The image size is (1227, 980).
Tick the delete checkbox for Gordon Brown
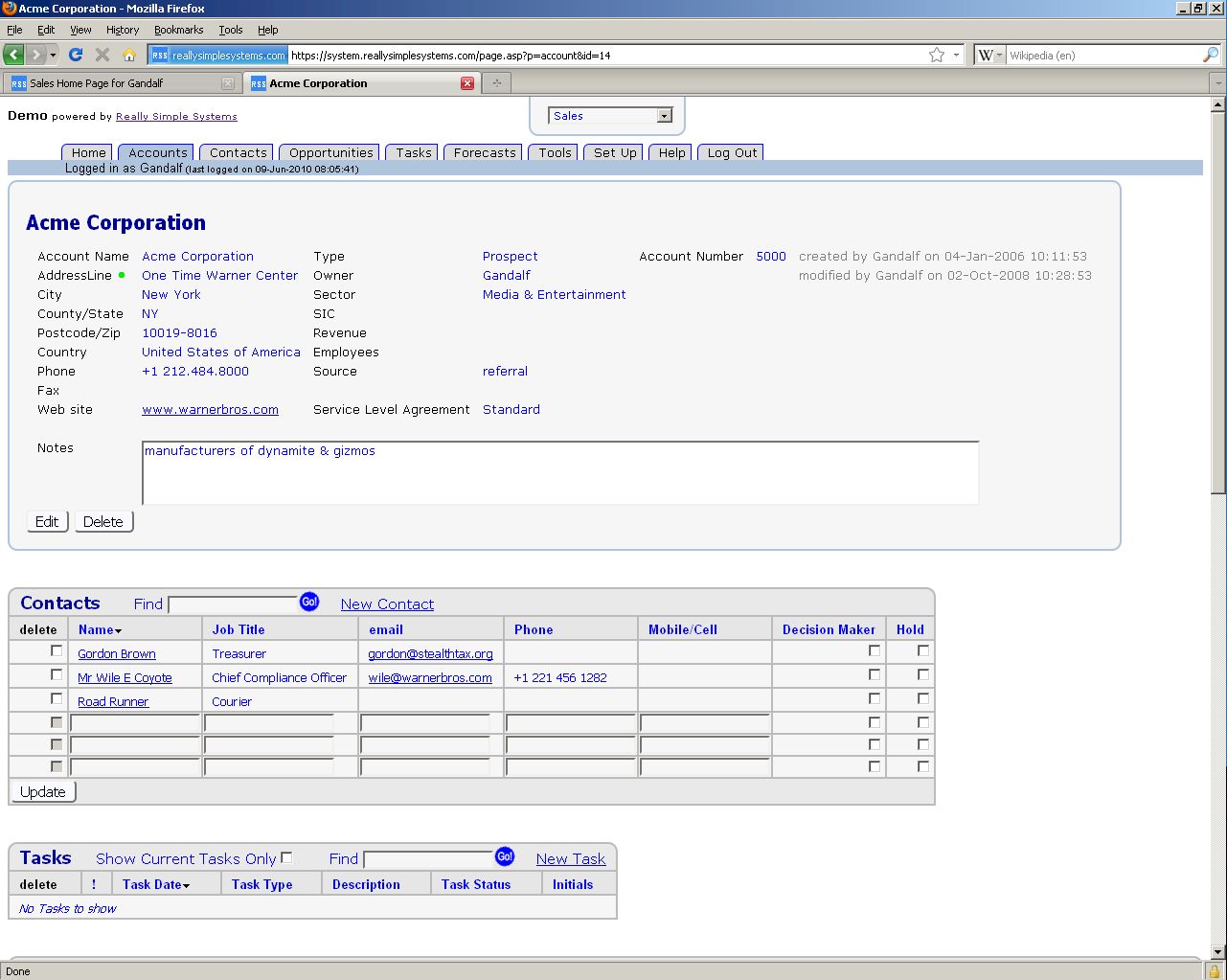57,650
